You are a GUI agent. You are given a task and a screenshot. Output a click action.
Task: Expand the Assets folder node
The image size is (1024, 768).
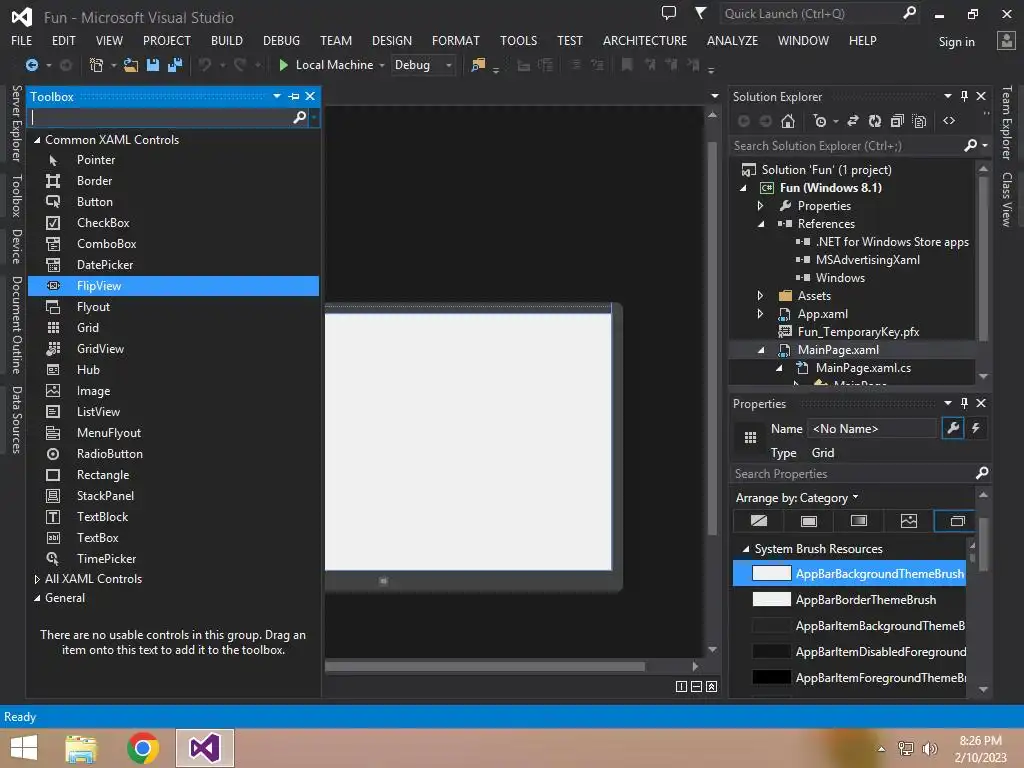[760, 296]
